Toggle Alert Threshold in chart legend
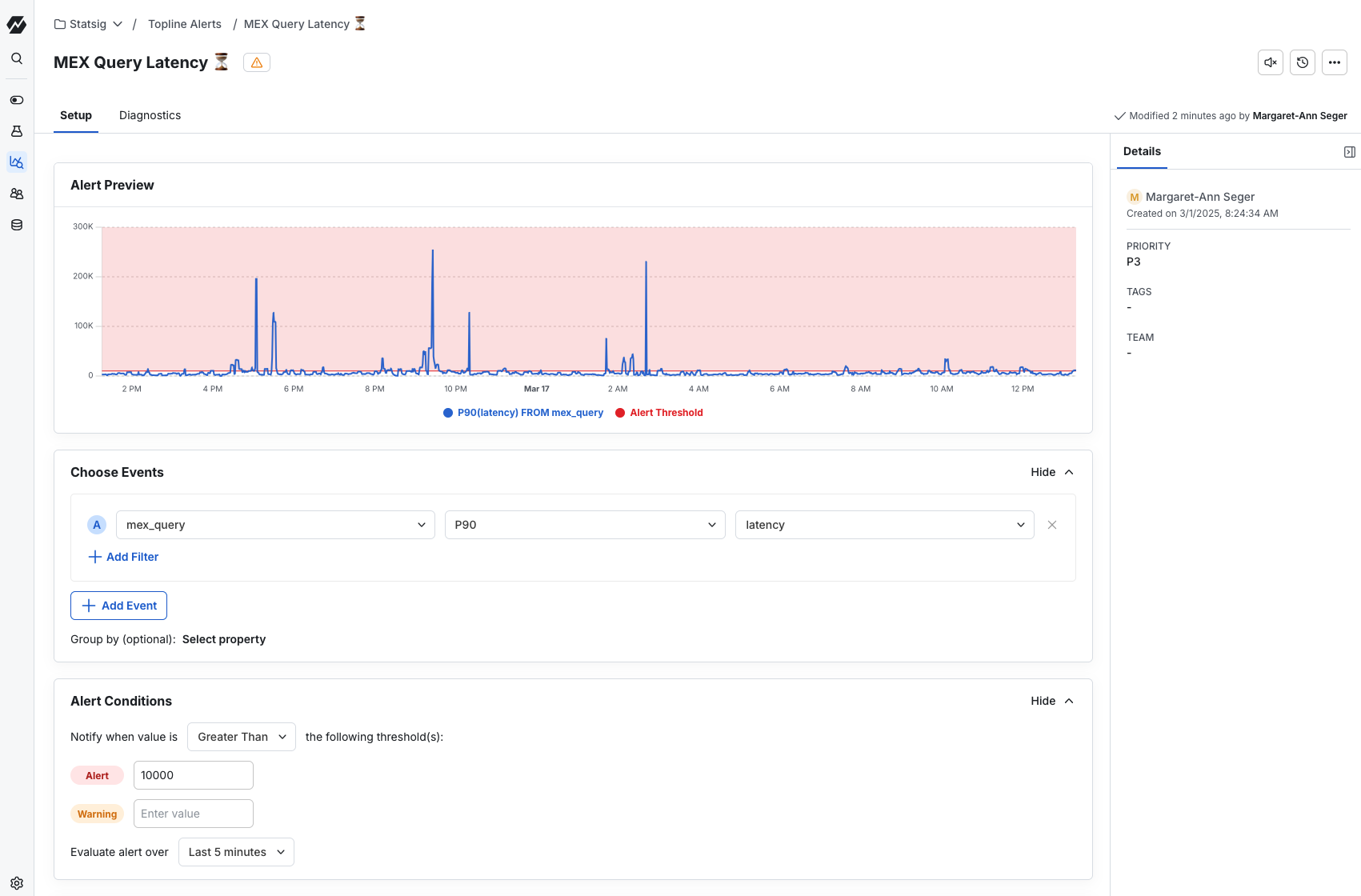The height and width of the screenshot is (896, 1361). click(x=659, y=413)
